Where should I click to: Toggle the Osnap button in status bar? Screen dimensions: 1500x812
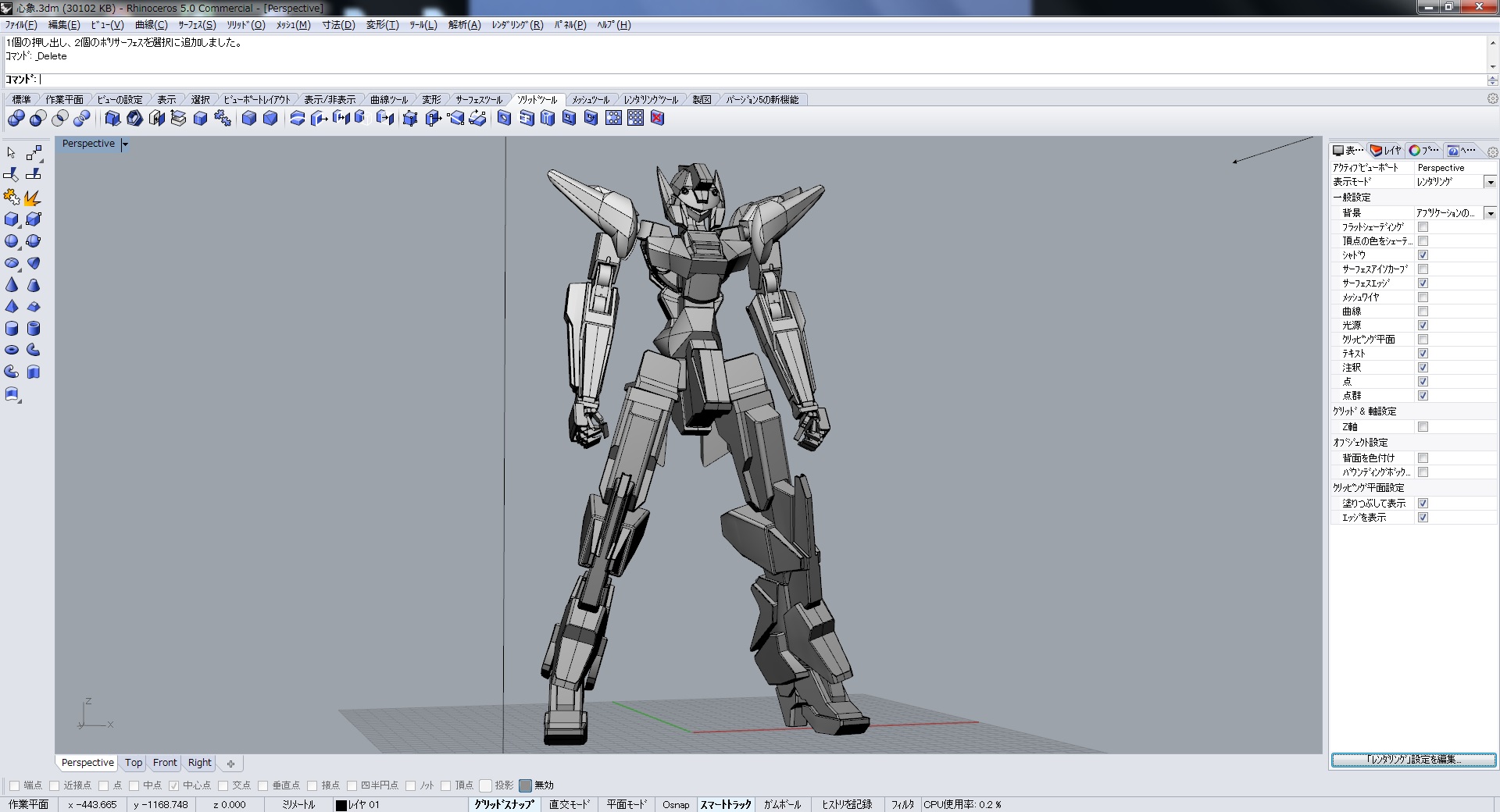(676, 804)
